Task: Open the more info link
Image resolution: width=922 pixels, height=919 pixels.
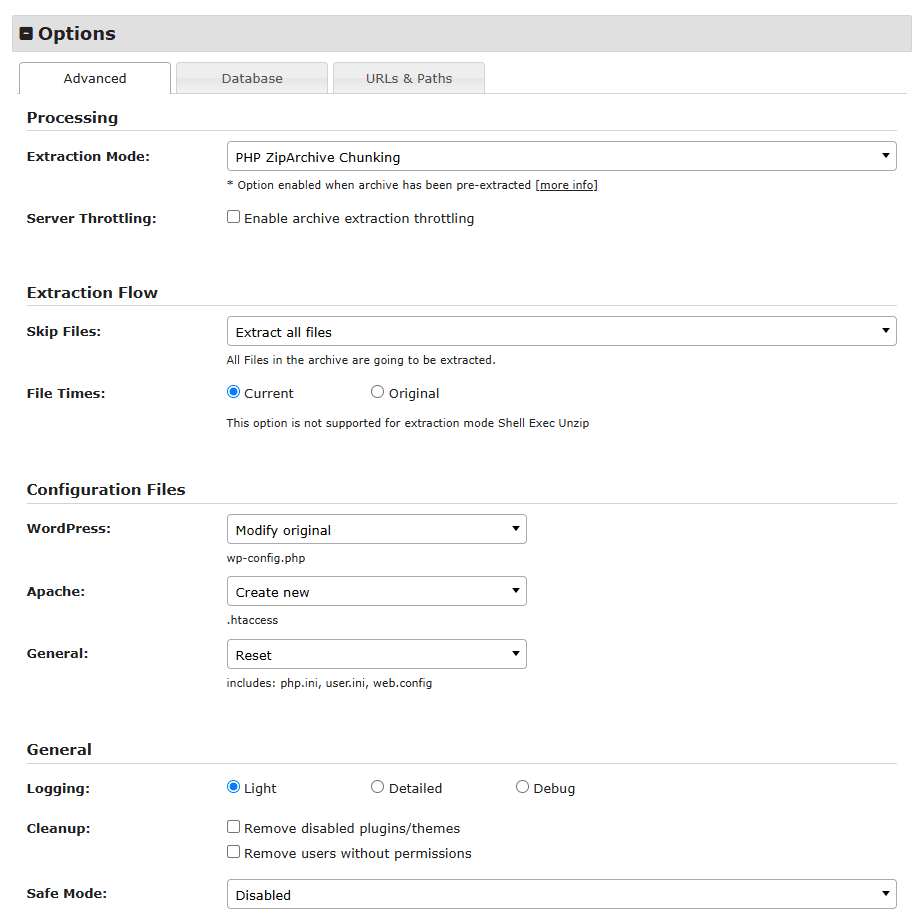Action: (567, 185)
